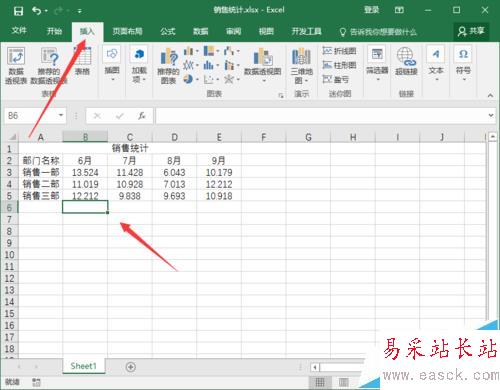Click cell with value 7.013
The width and height of the screenshot is (500, 390).
coord(174,184)
